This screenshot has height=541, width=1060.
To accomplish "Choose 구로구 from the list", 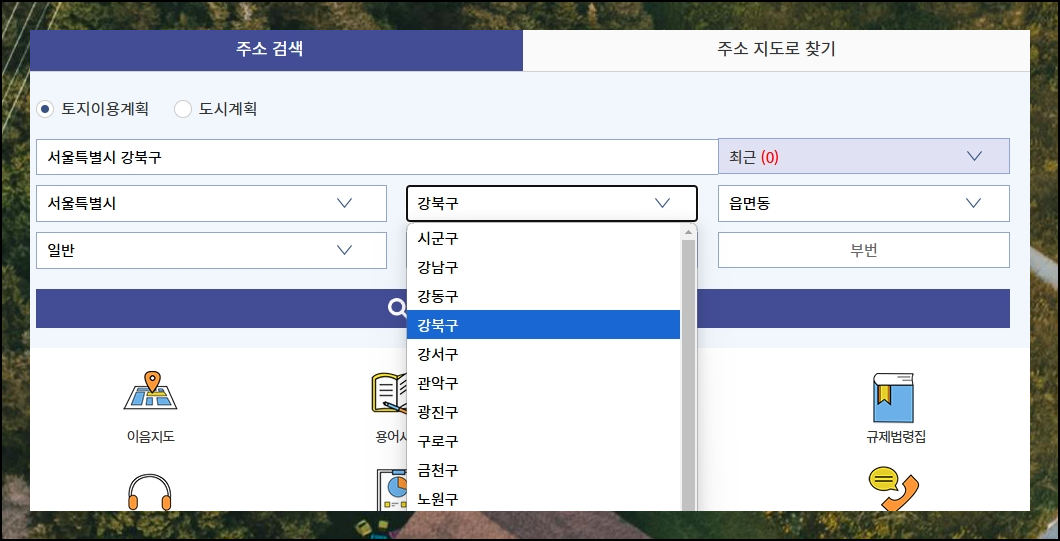I will pos(544,441).
